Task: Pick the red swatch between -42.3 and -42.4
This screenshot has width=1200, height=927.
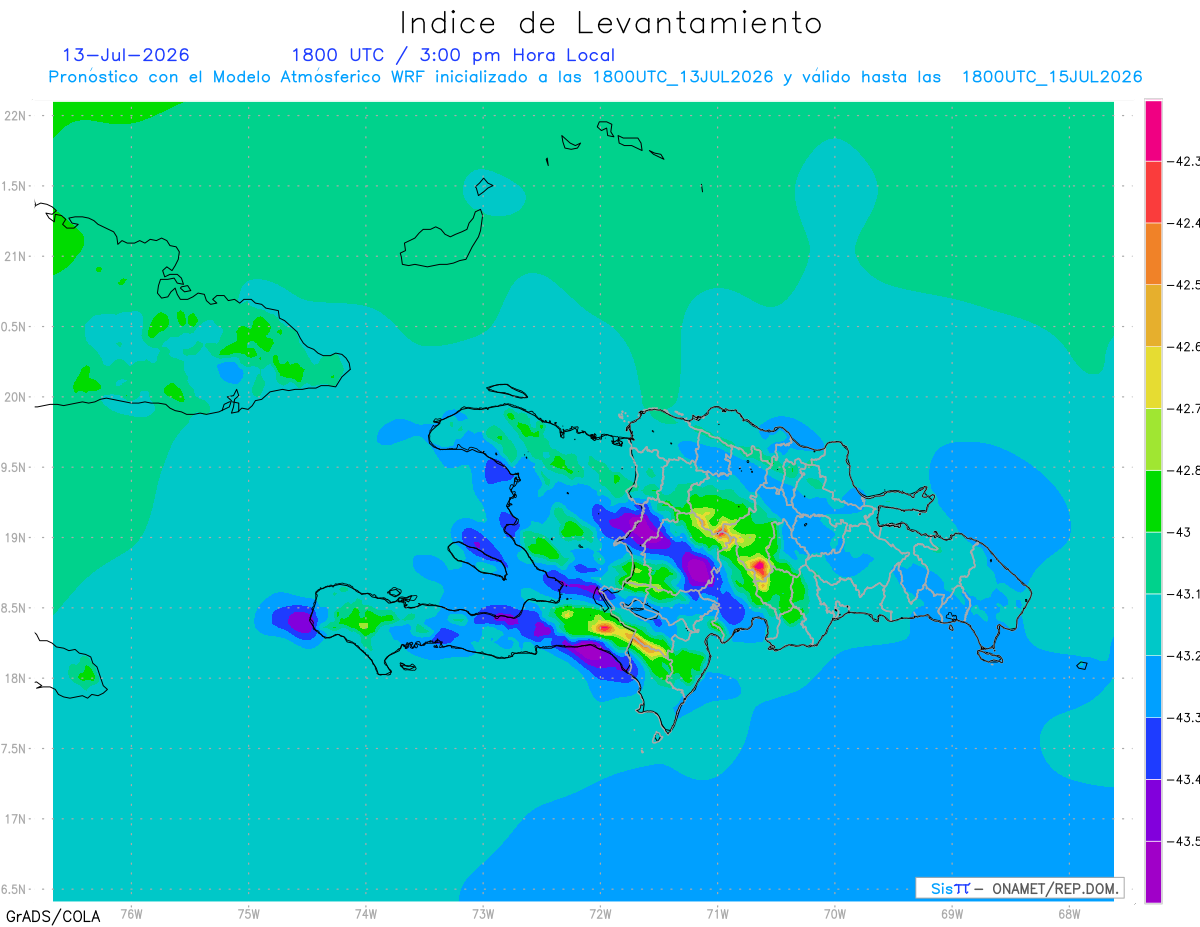Action: 1153,191
